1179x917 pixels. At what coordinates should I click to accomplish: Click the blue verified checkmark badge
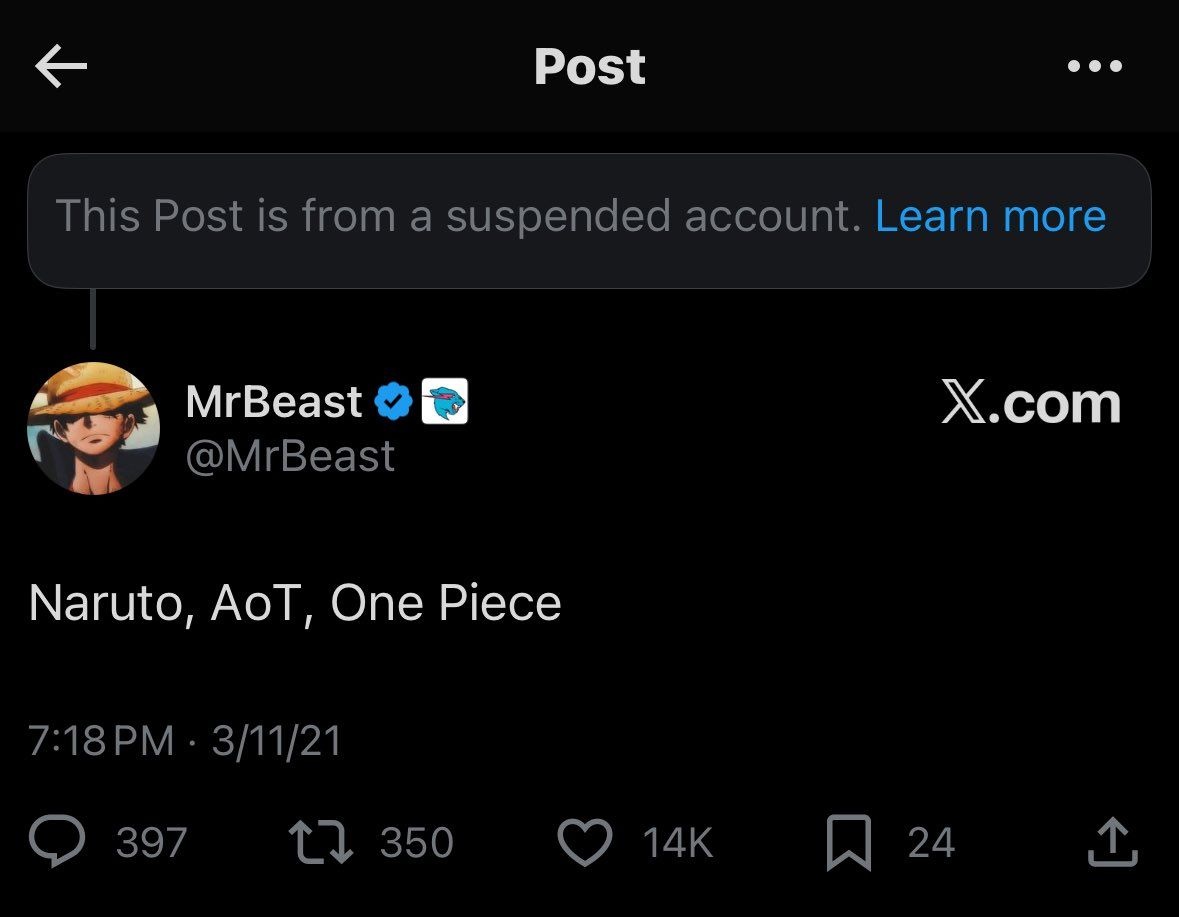(x=393, y=402)
